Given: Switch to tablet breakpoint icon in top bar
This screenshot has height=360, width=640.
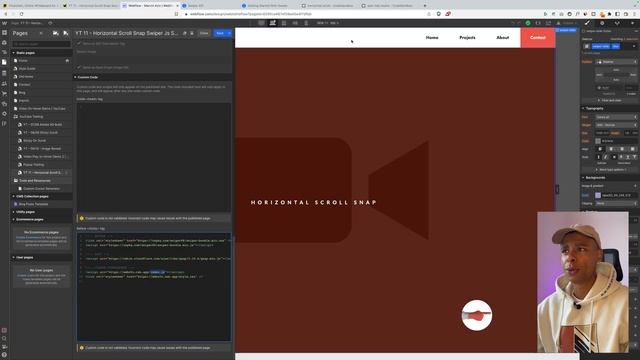Looking at the screenshot, I should click(x=284, y=23).
